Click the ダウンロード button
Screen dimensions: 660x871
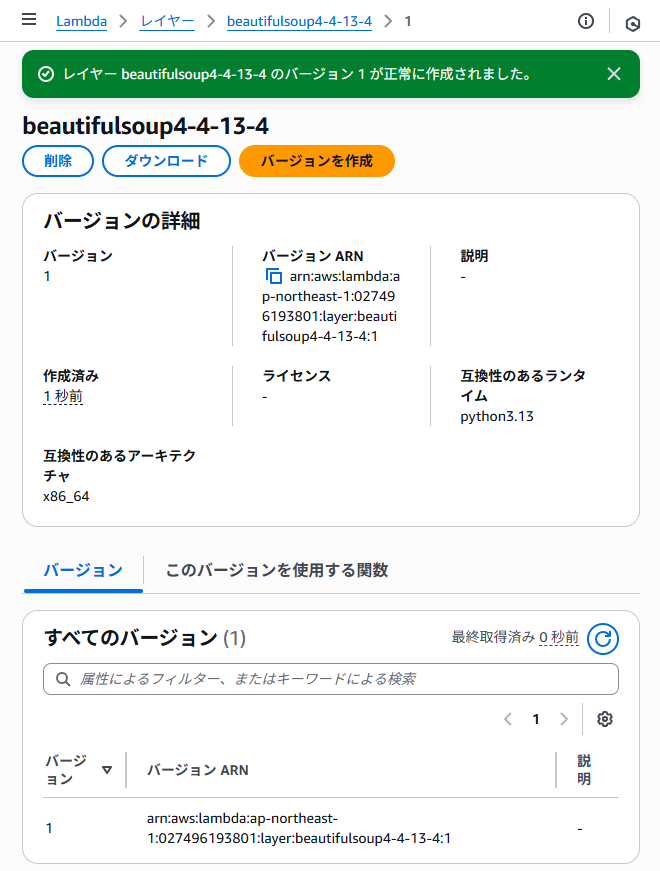(x=166, y=161)
